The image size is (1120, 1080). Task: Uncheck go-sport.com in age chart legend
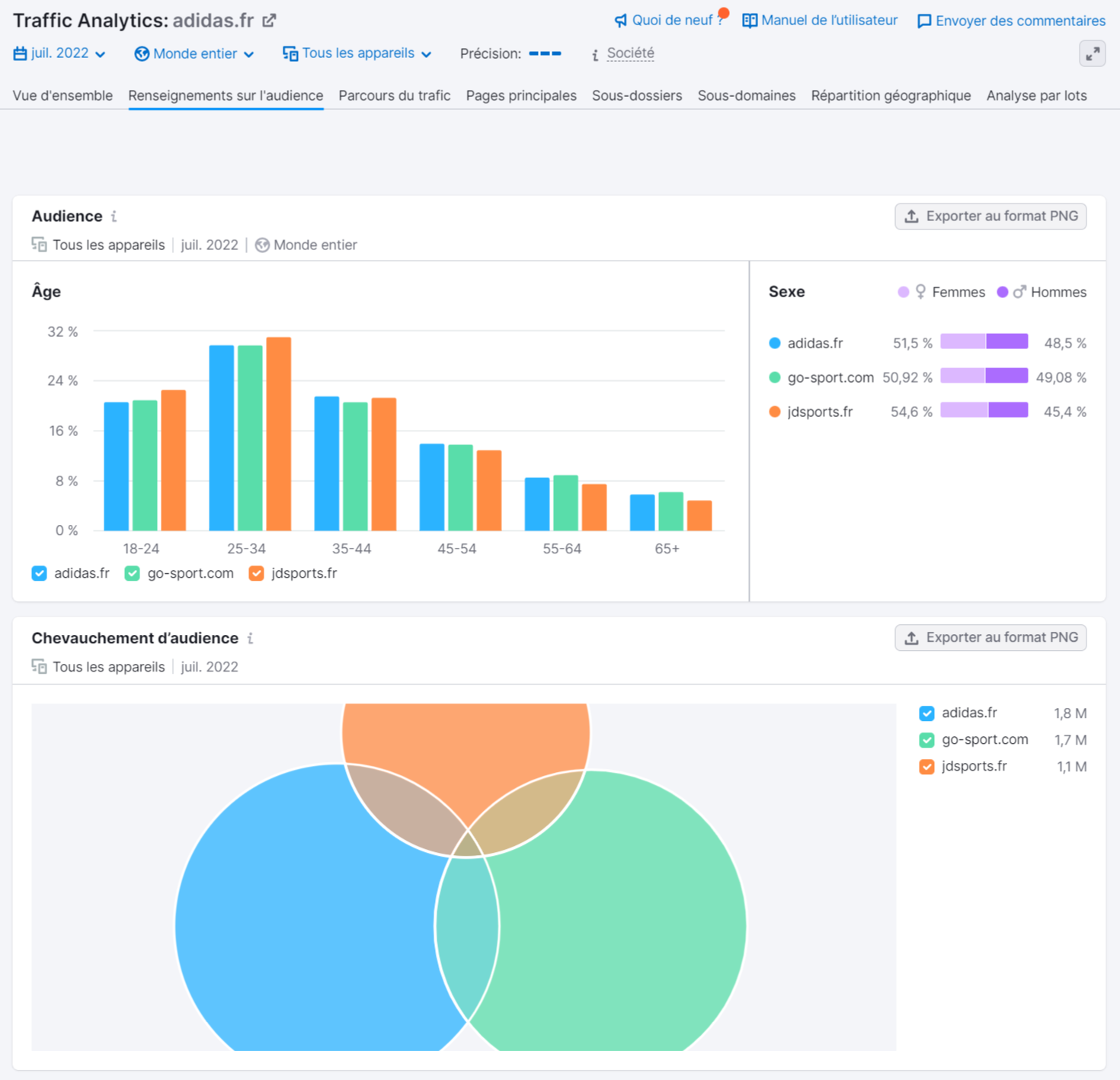coord(133,573)
